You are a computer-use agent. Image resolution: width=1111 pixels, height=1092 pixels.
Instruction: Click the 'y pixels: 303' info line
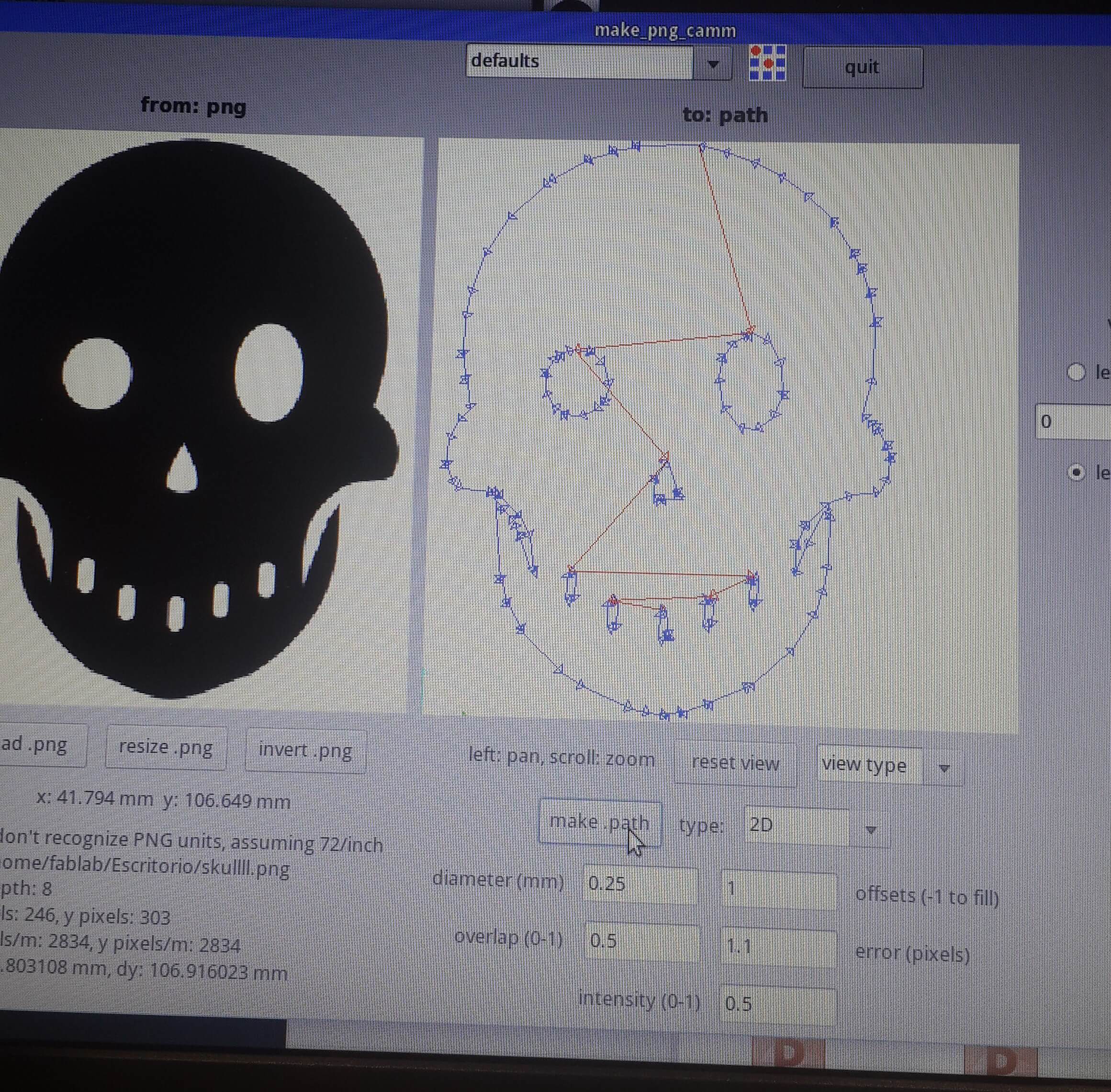click(86, 917)
